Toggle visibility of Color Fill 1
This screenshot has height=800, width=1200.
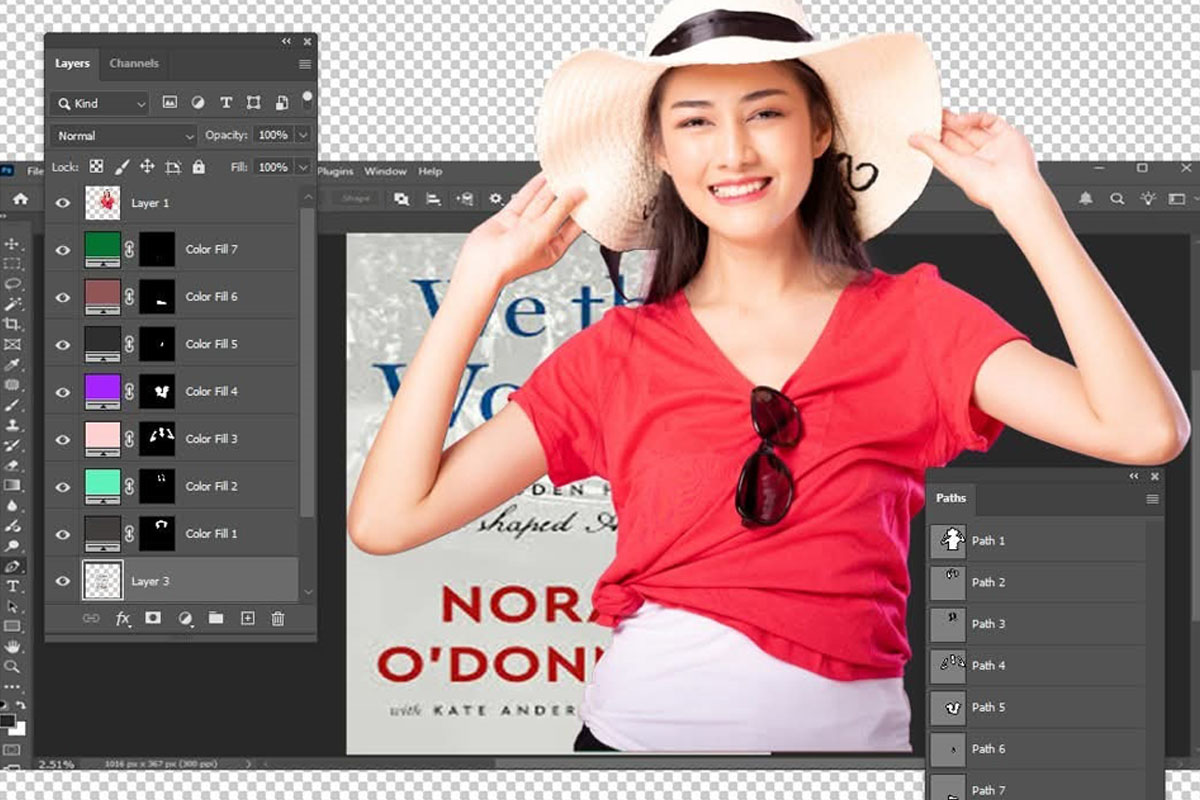(x=63, y=534)
